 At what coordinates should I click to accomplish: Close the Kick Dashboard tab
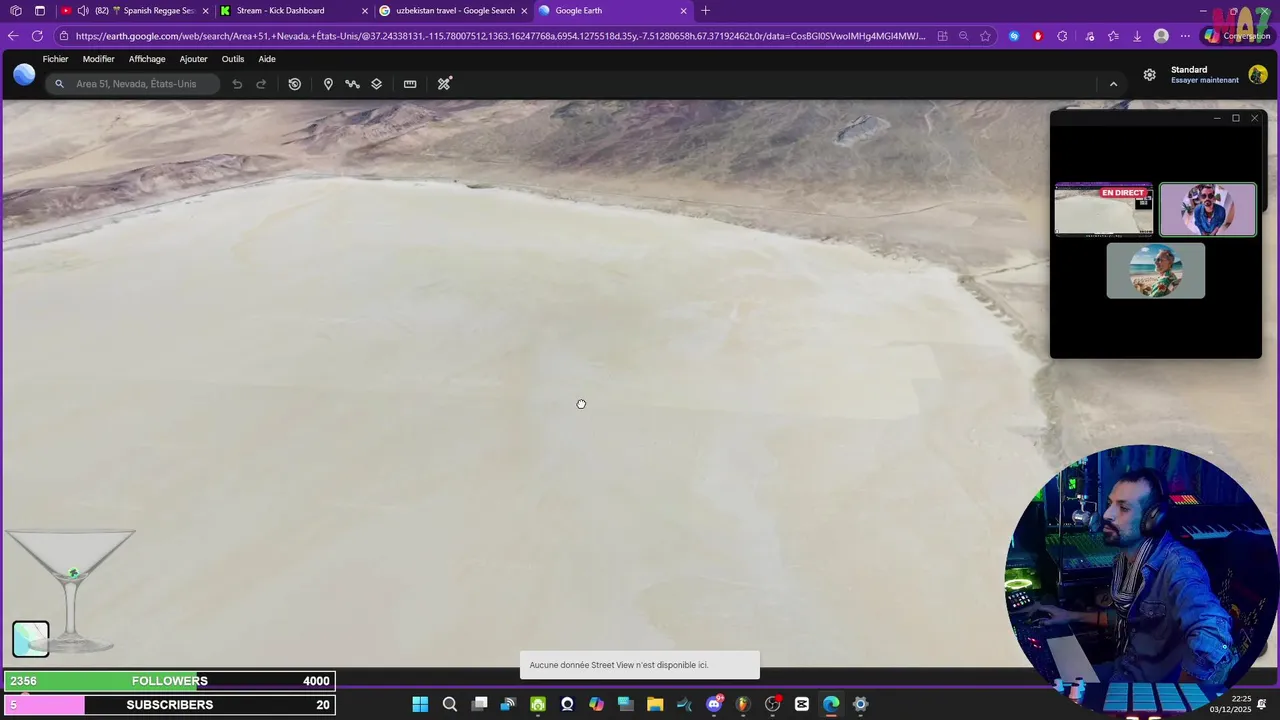point(365,11)
